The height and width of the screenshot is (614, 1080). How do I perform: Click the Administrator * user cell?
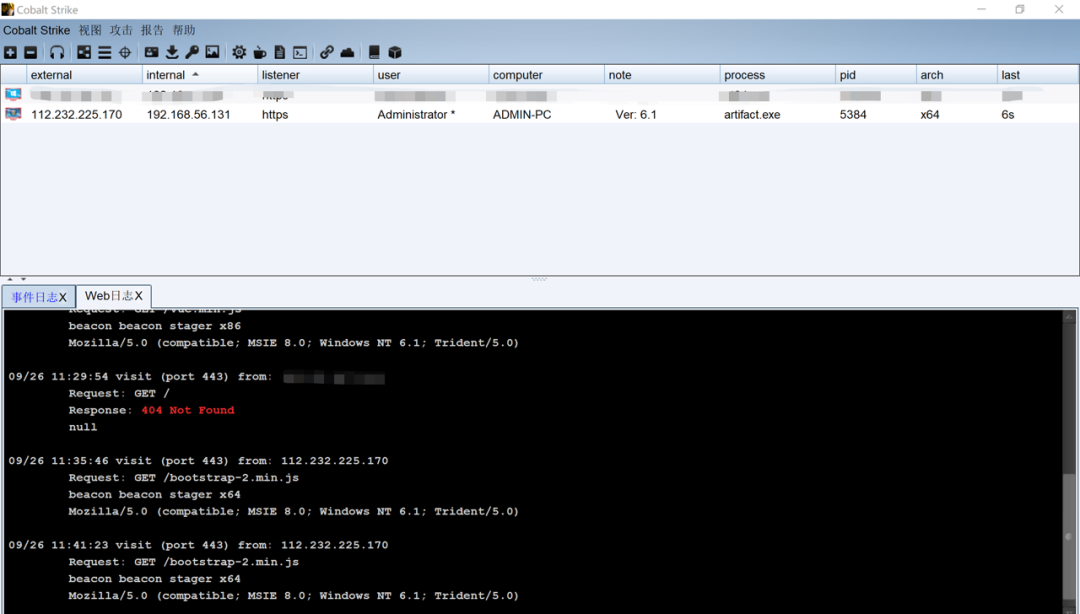tap(416, 114)
